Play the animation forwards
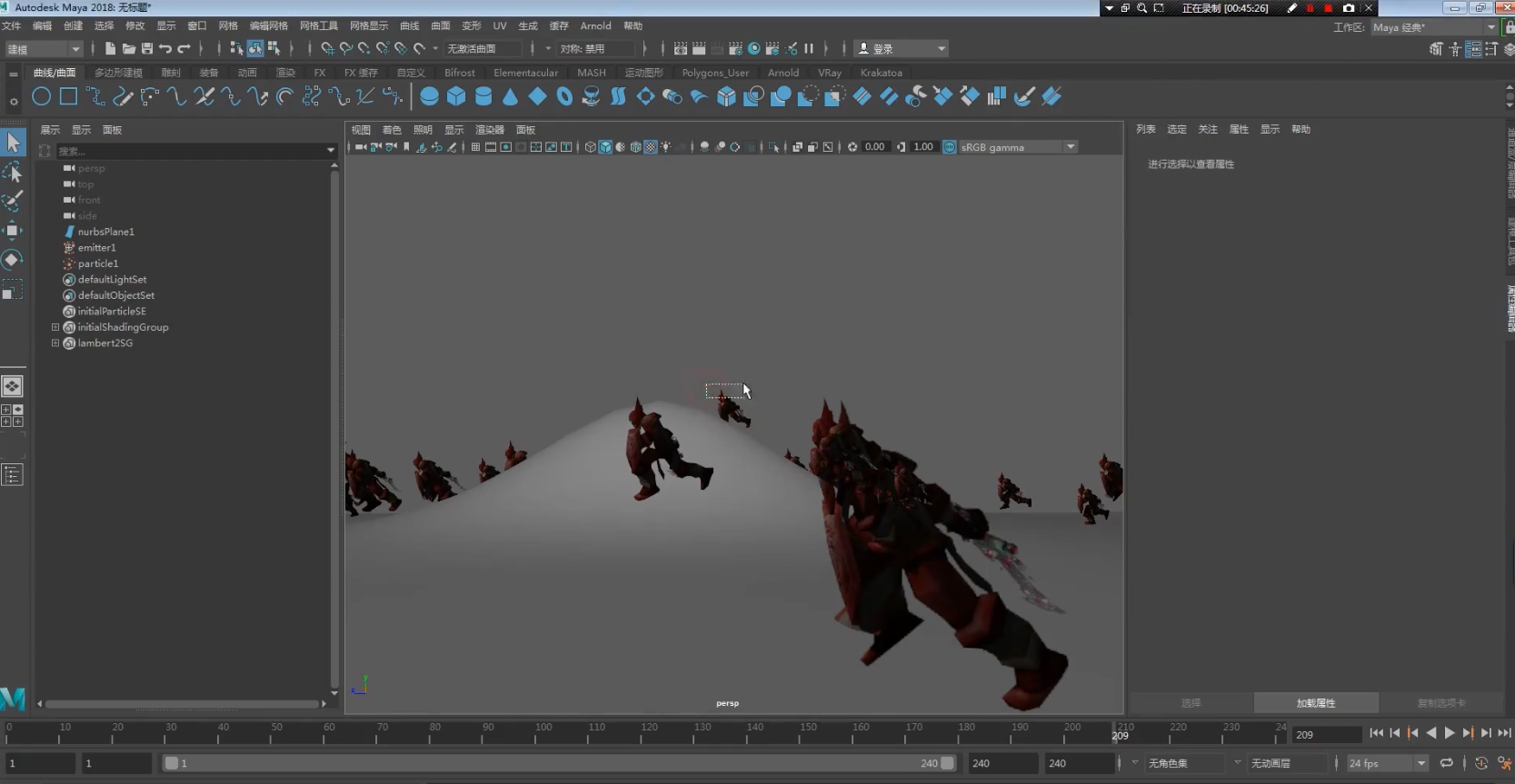1515x784 pixels. (1450, 733)
